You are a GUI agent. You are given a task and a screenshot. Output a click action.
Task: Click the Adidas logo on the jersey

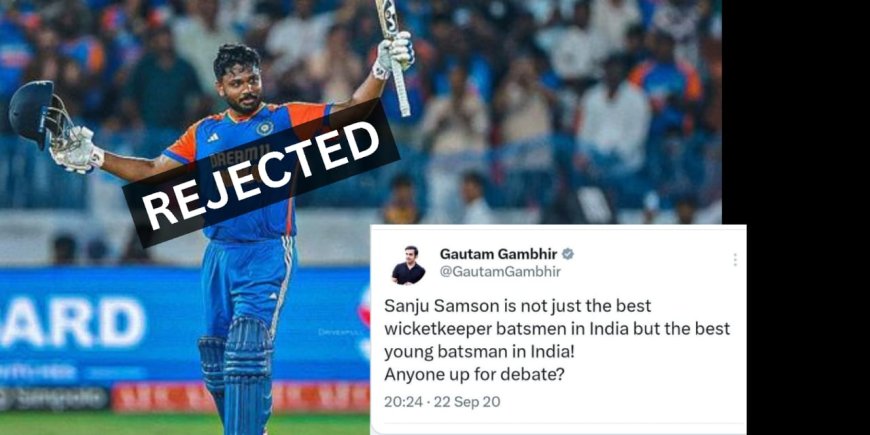coord(213,137)
